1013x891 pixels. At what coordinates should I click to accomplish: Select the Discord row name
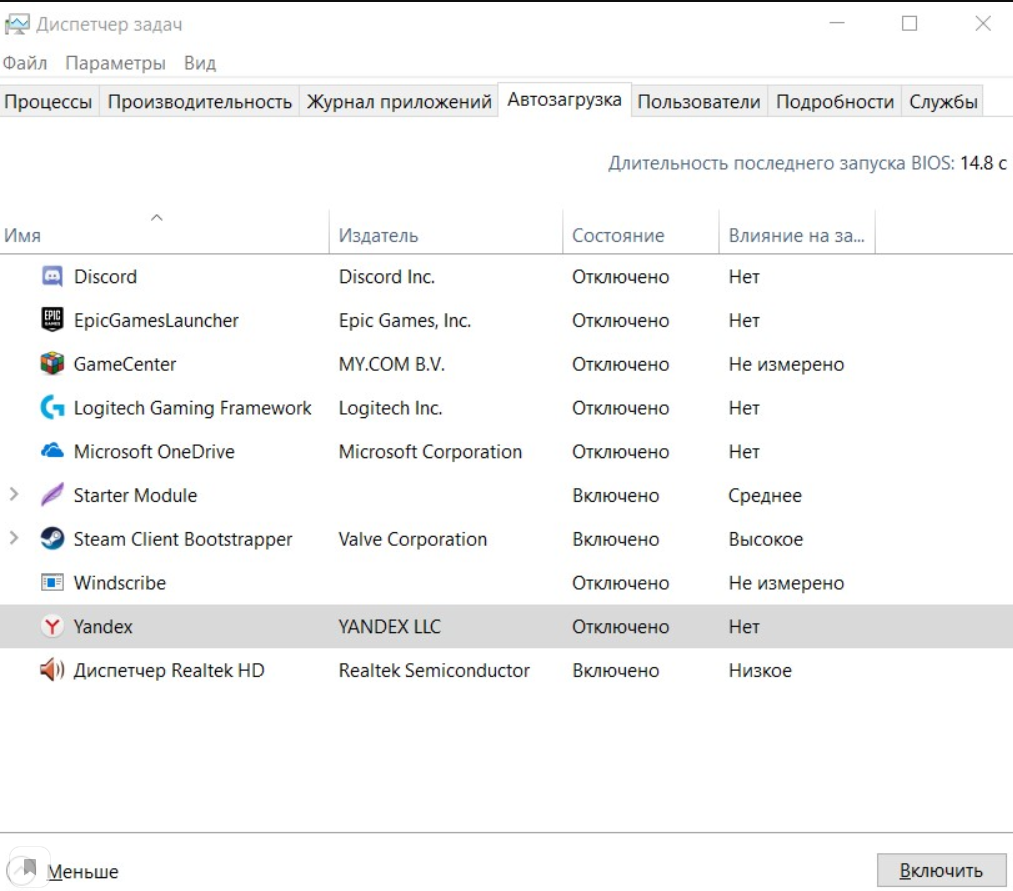(105, 277)
